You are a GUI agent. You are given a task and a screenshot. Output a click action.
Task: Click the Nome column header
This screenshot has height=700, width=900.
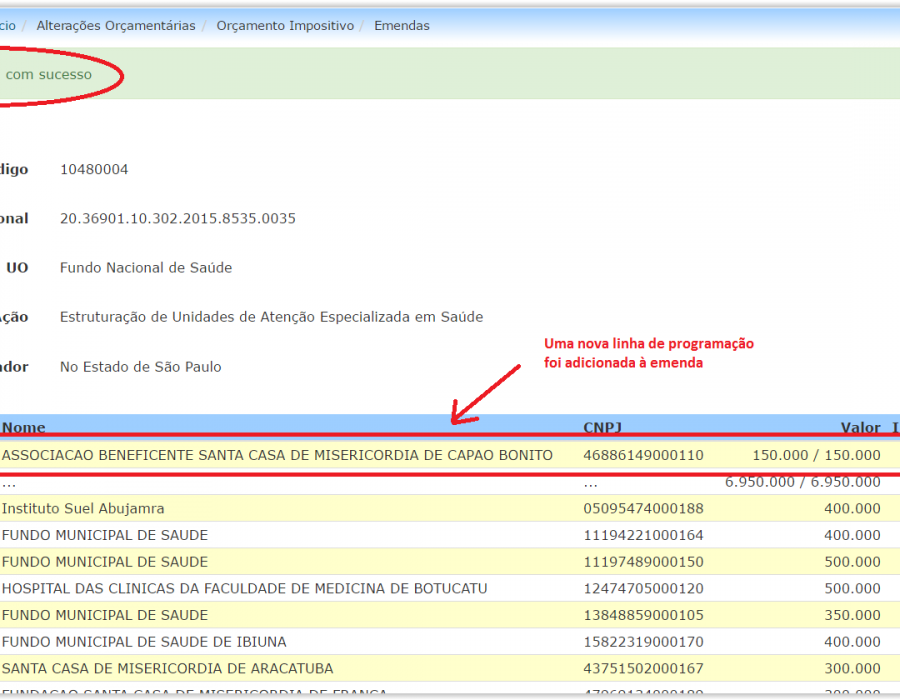[x=24, y=427]
